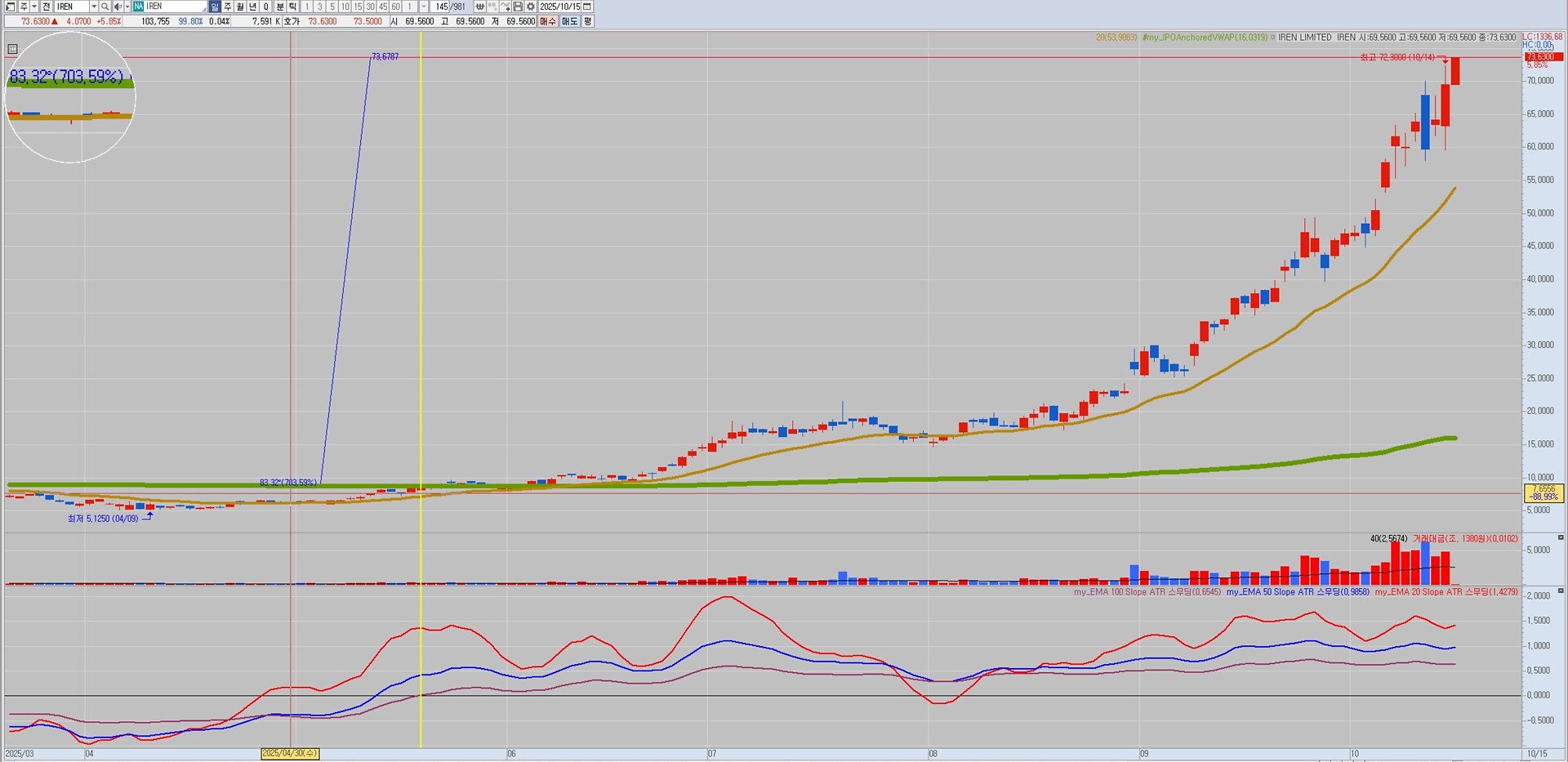Select the minute (분) chart tab

[x=280, y=7]
